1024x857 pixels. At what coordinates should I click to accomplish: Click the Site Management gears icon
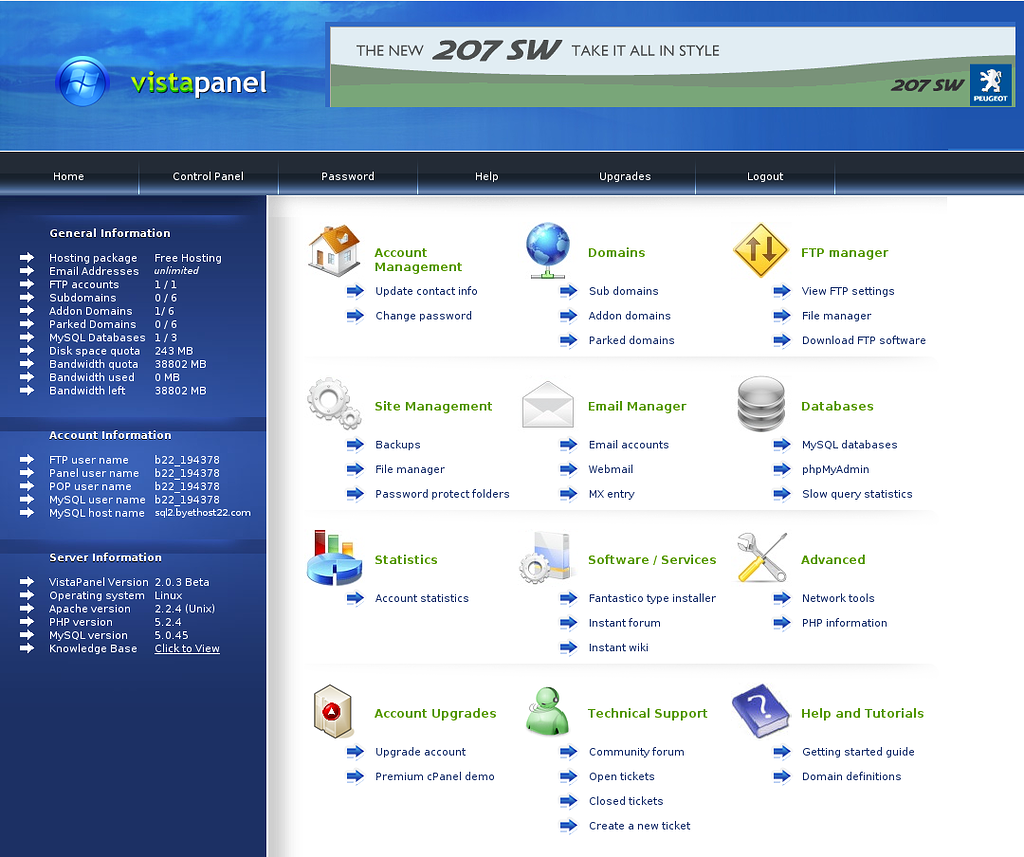tap(333, 402)
